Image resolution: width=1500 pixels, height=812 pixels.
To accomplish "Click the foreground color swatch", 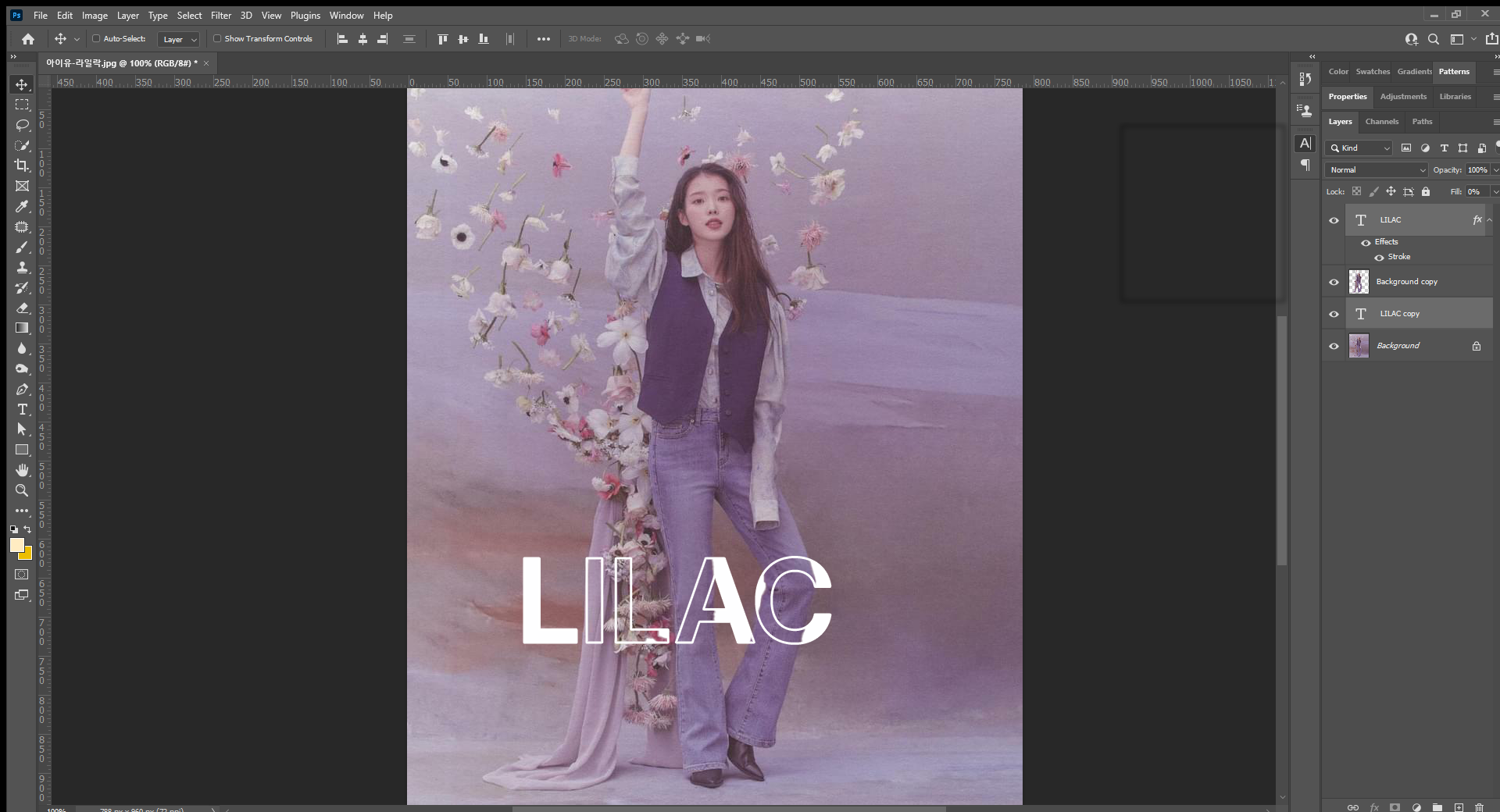I will [x=16, y=545].
